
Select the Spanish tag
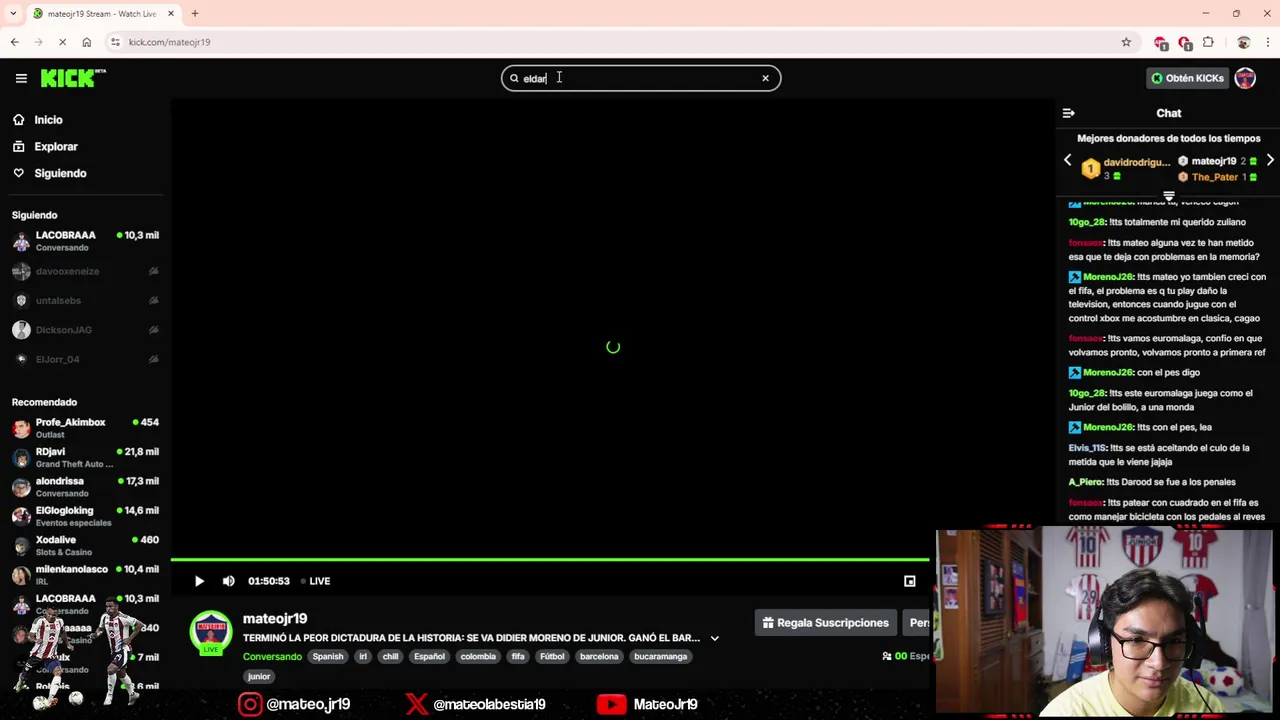click(x=327, y=657)
